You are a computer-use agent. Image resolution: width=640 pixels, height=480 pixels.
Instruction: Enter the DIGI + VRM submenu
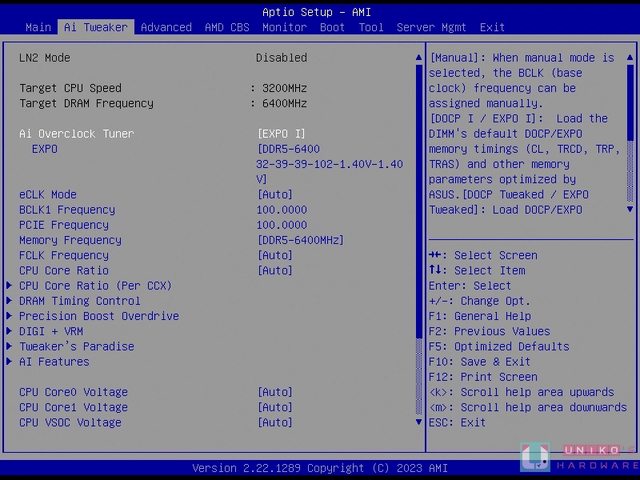click(x=51, y=331)
